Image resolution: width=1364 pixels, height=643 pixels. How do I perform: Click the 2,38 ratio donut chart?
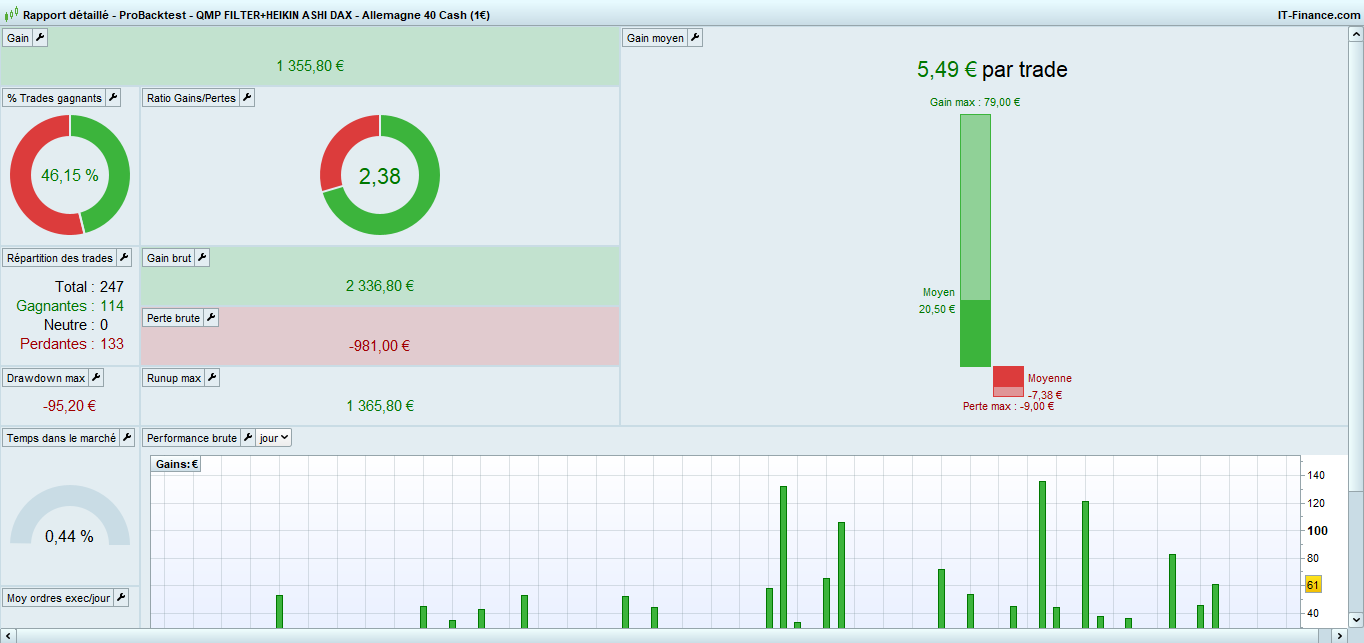pyautogui.click(x=380, y=175)
